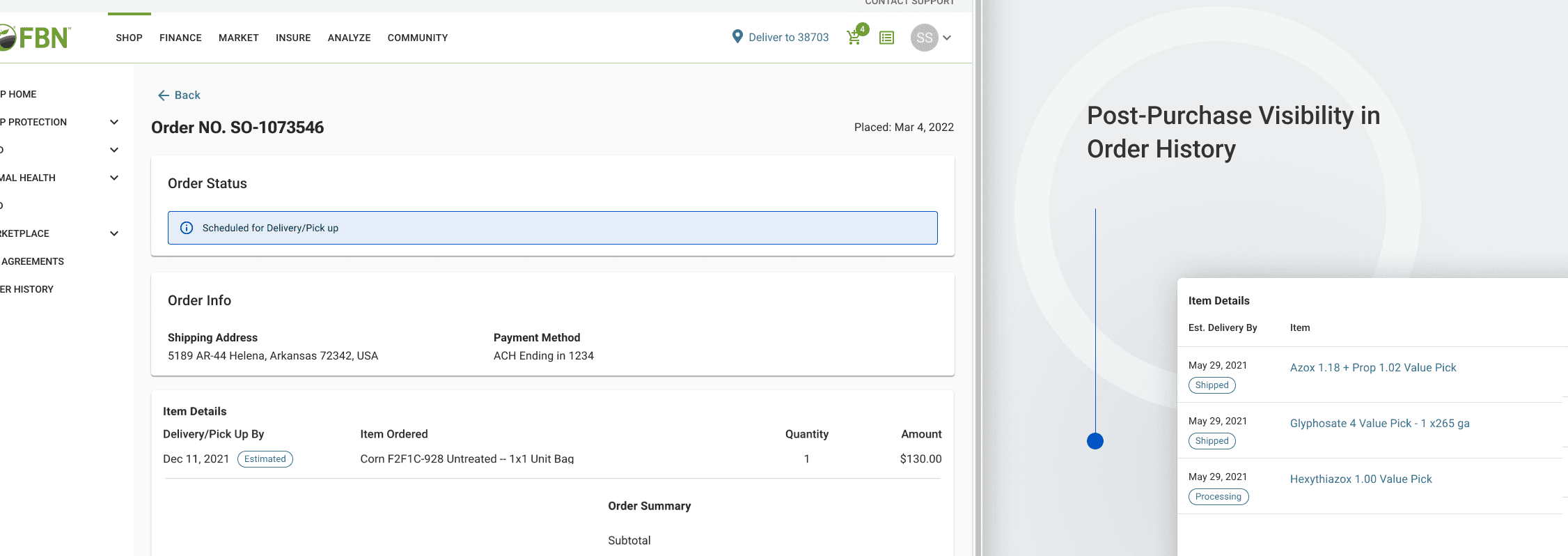
Task: Click the Order Summary heading
Action: pyautogui.click(x=650, y=506)
